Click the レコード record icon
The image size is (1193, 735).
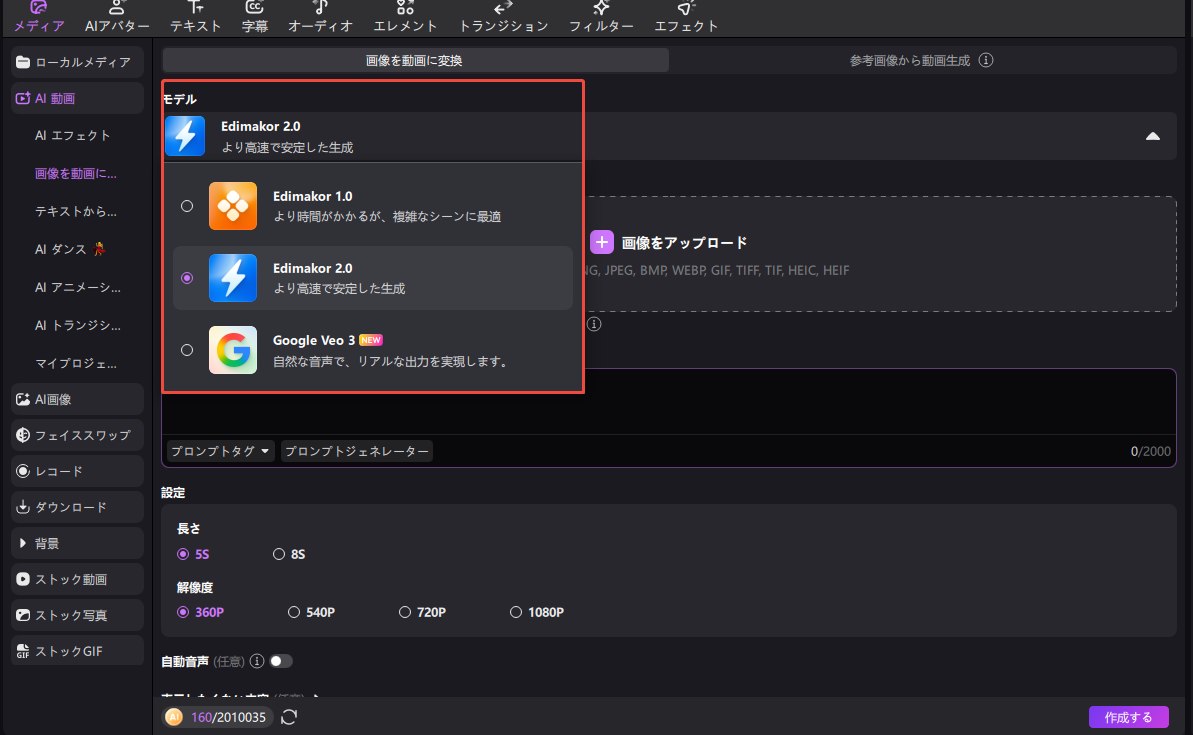pyautogui.click(x=23, y=471)
